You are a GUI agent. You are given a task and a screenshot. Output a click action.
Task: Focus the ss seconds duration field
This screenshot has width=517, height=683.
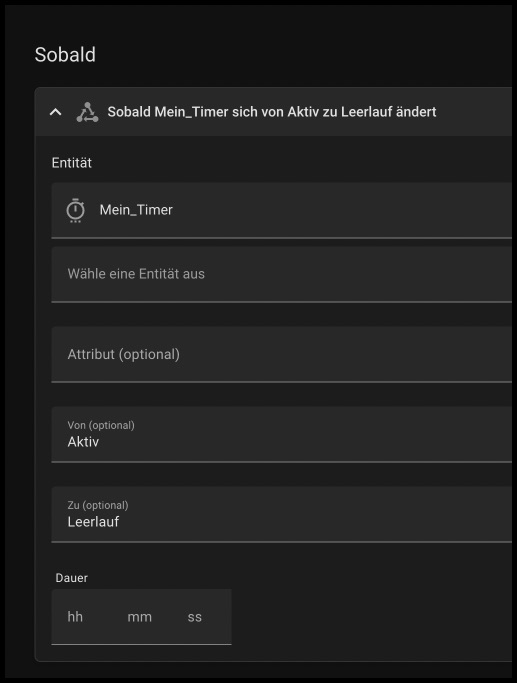click(194, 617)
